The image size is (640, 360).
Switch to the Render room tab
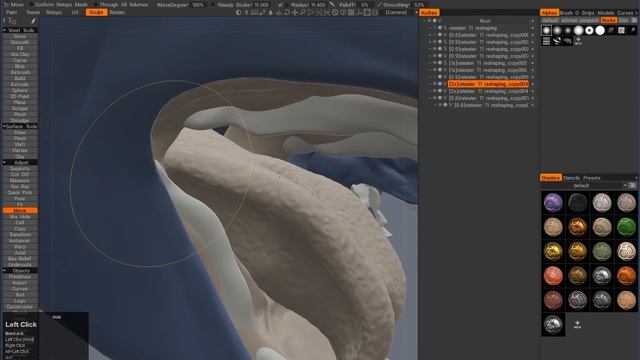point(117,13)
